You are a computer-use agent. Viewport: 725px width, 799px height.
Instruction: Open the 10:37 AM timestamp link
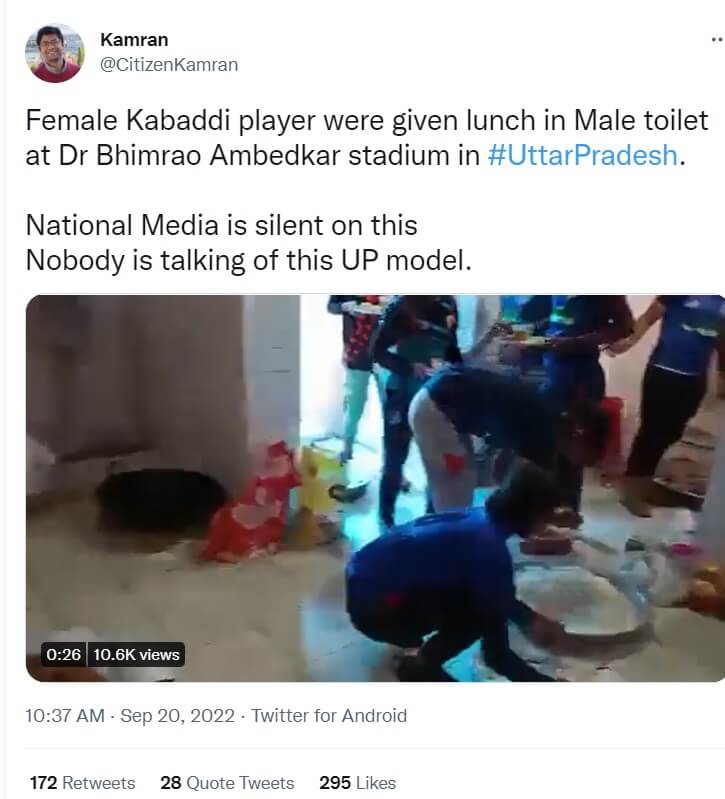click(x=63, y=715)
